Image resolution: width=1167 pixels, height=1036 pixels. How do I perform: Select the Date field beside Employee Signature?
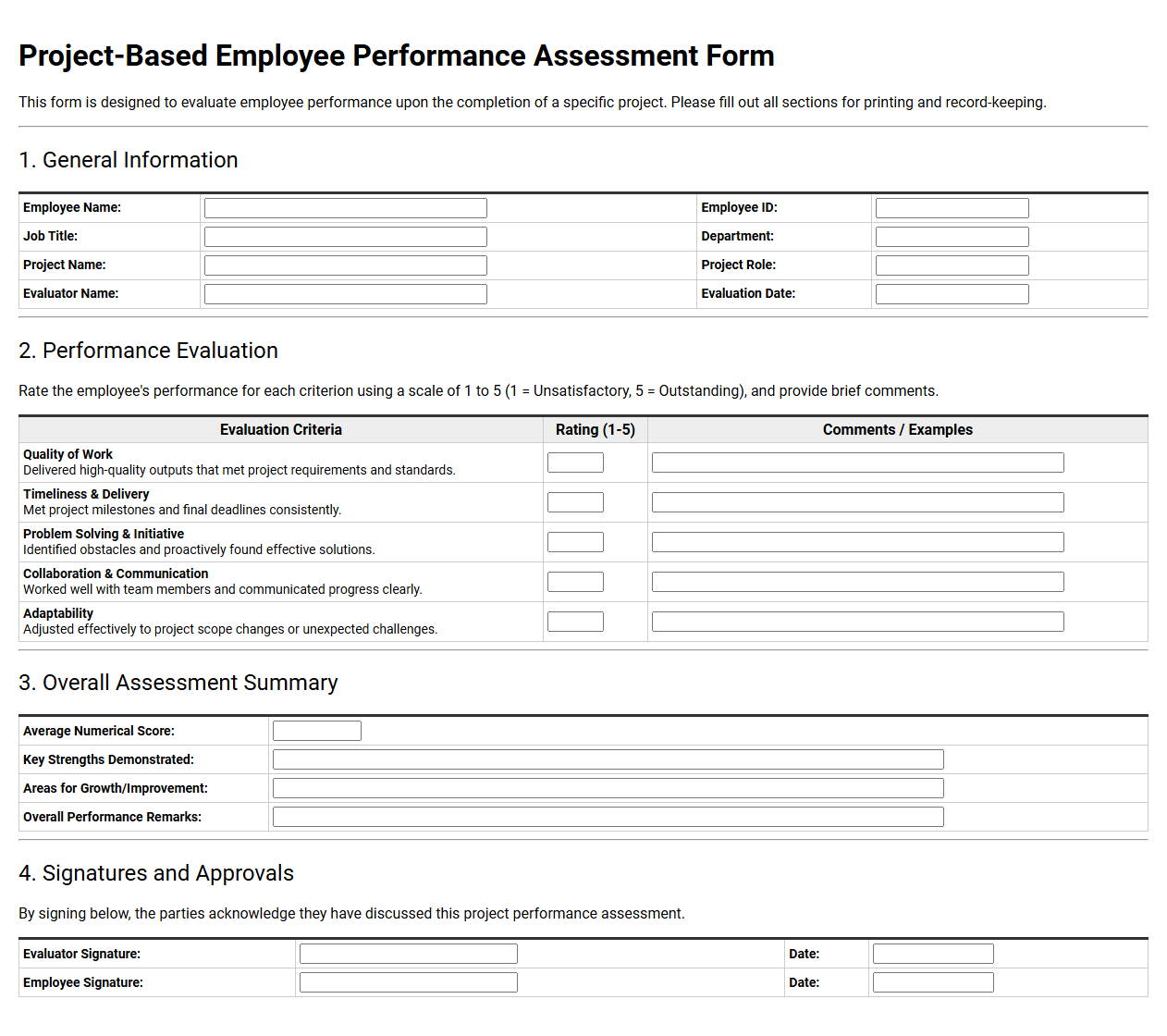933,982
